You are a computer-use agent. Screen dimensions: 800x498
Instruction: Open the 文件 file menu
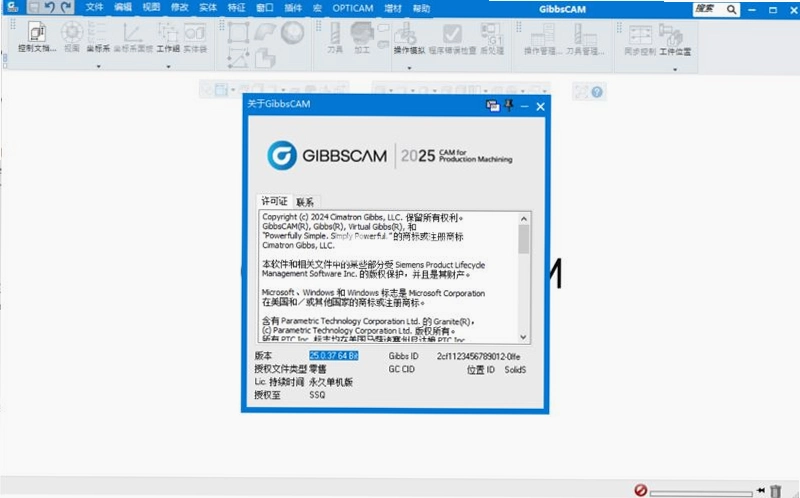[94, 8]
